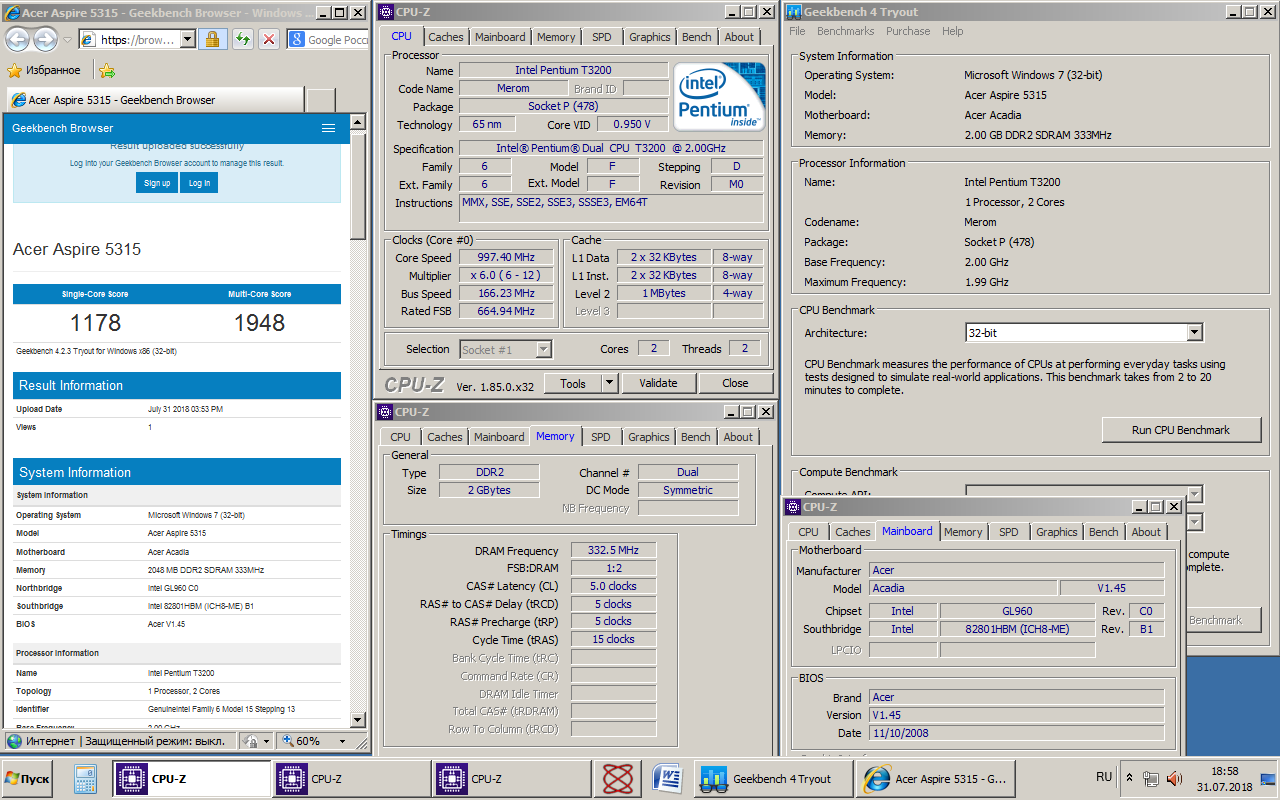
Task: Click the Close button in CPU-Z
Action: point(735,383)
